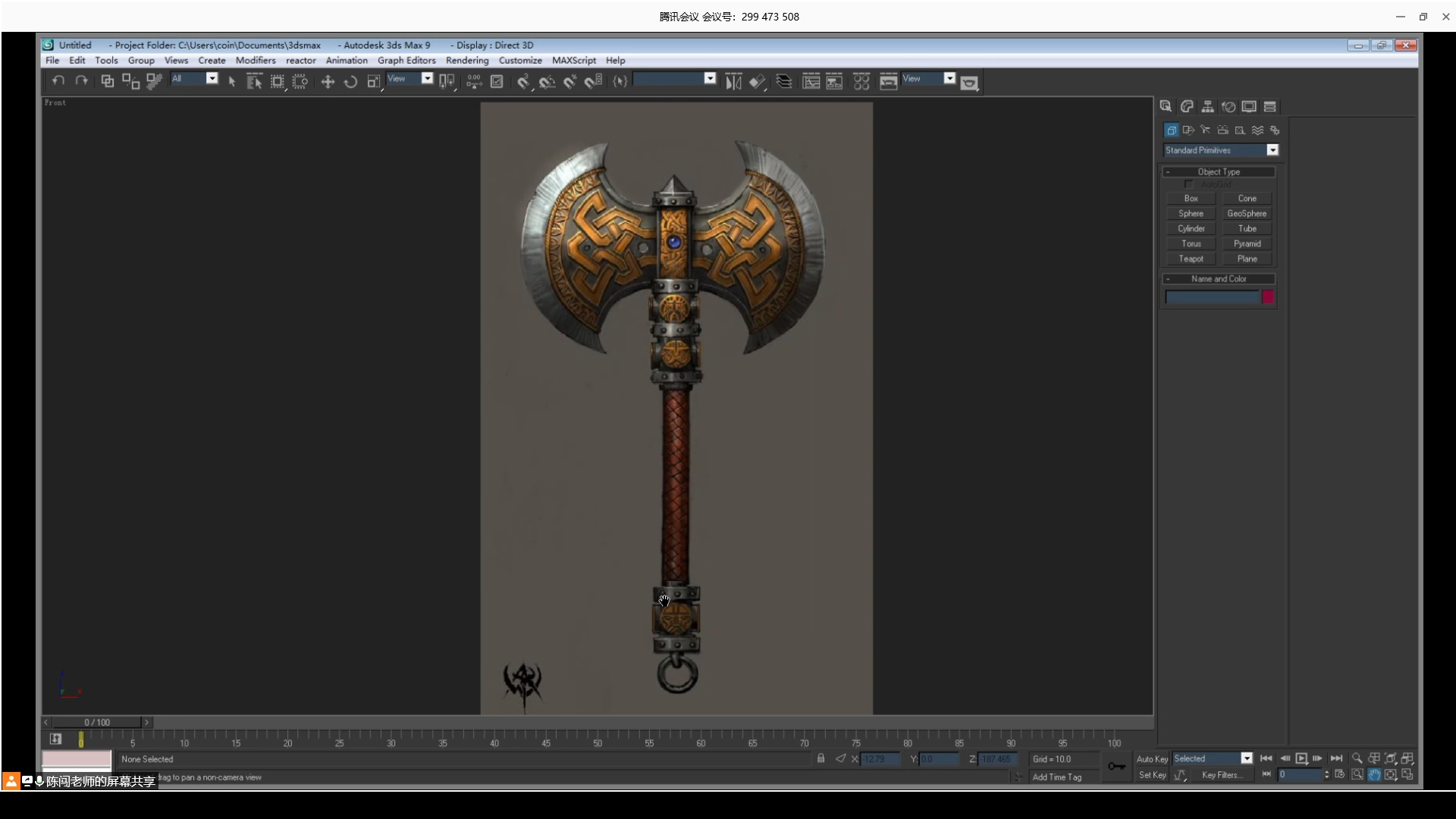Open the Material Editor
Viewport: 1456px width, 819px height.
tap(861, 81)
